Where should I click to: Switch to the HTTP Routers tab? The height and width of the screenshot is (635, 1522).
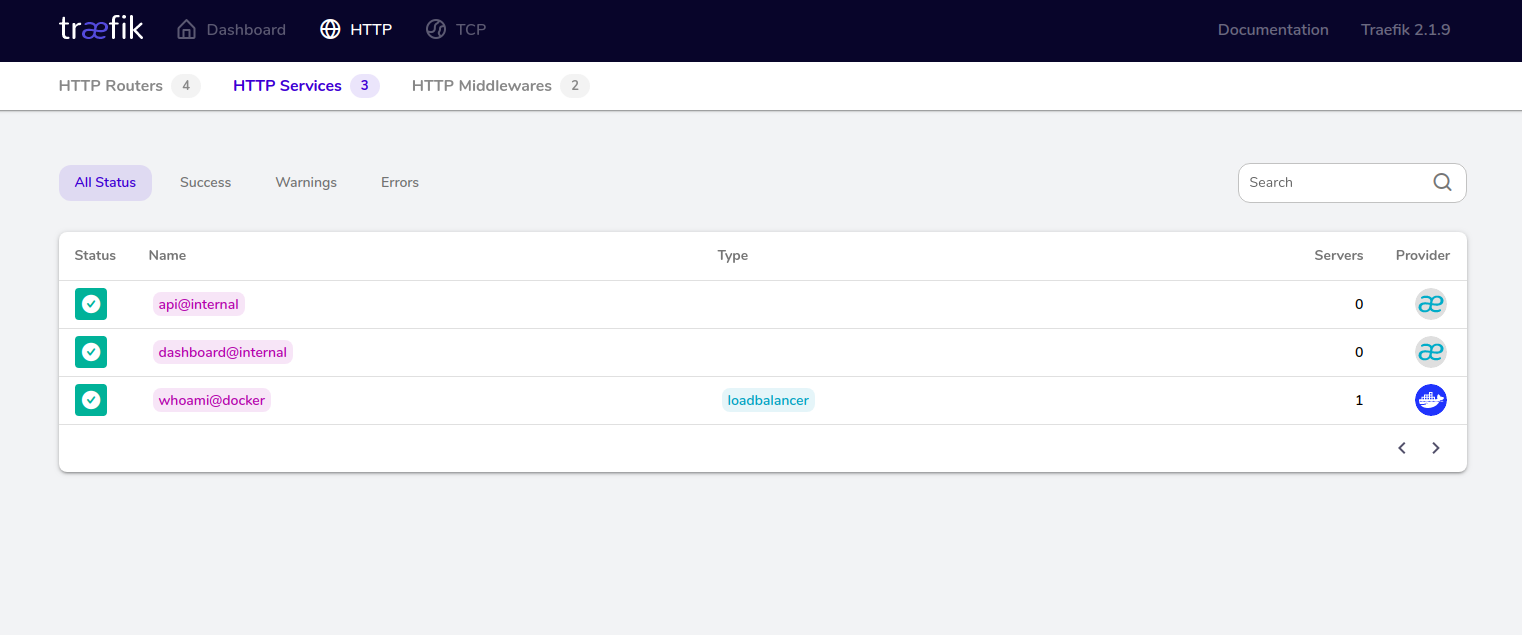pos(111,85)
